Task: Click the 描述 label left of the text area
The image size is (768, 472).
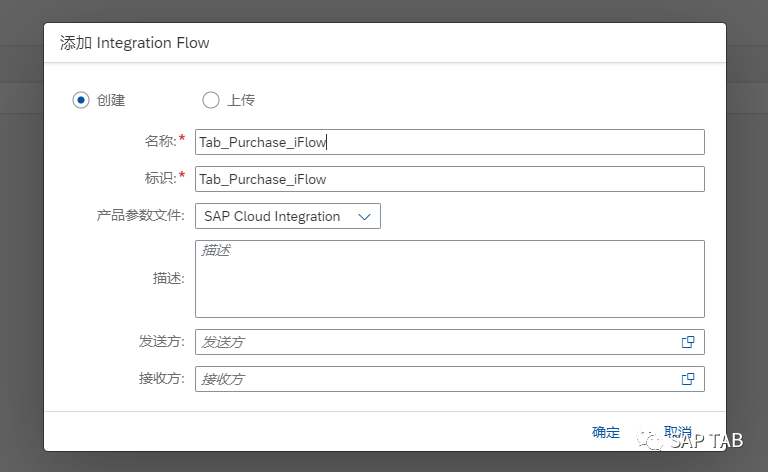Action: click(x=168, y=278)
